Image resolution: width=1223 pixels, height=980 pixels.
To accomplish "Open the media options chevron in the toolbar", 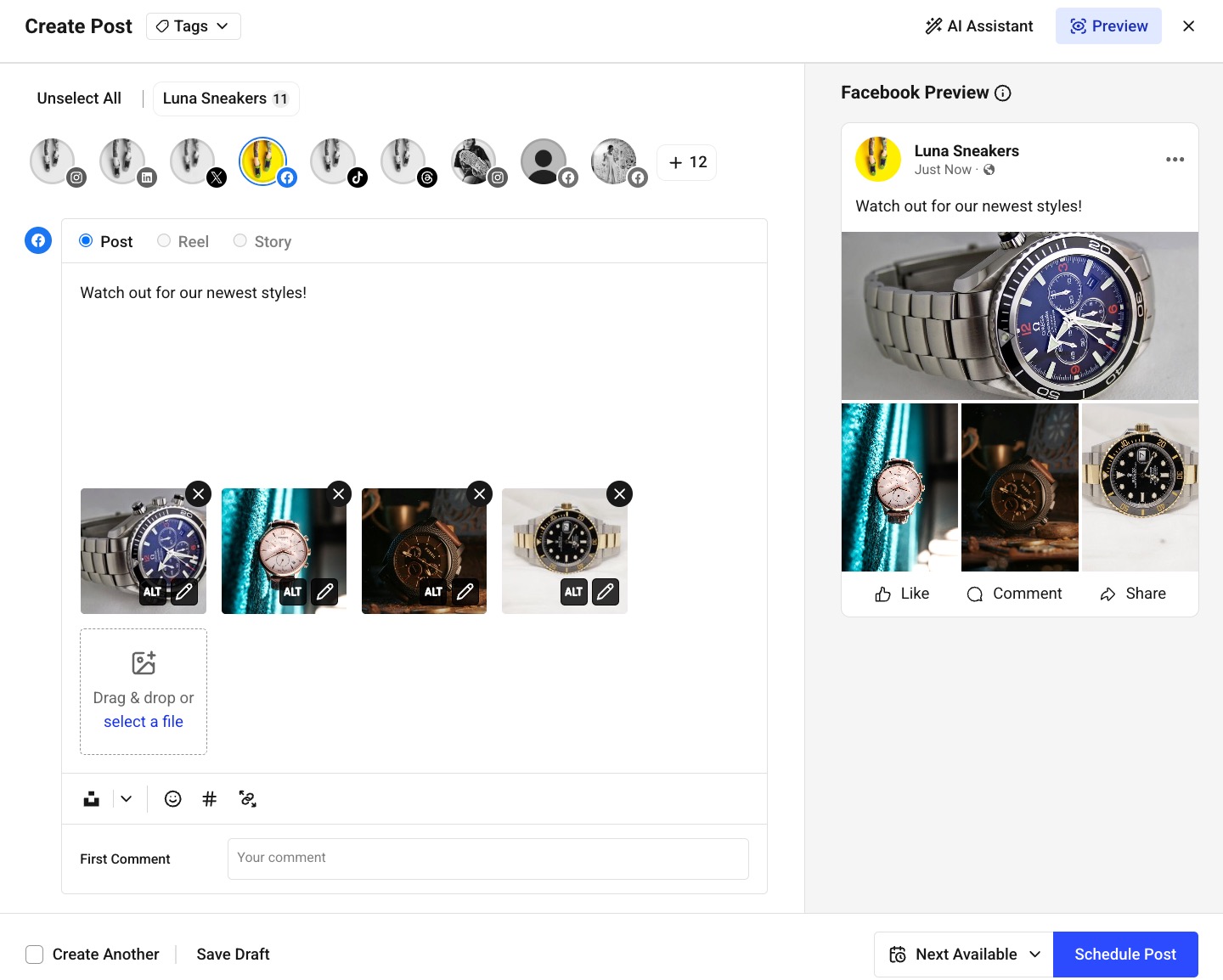I will pyautogui.click(x=126, y=798).
